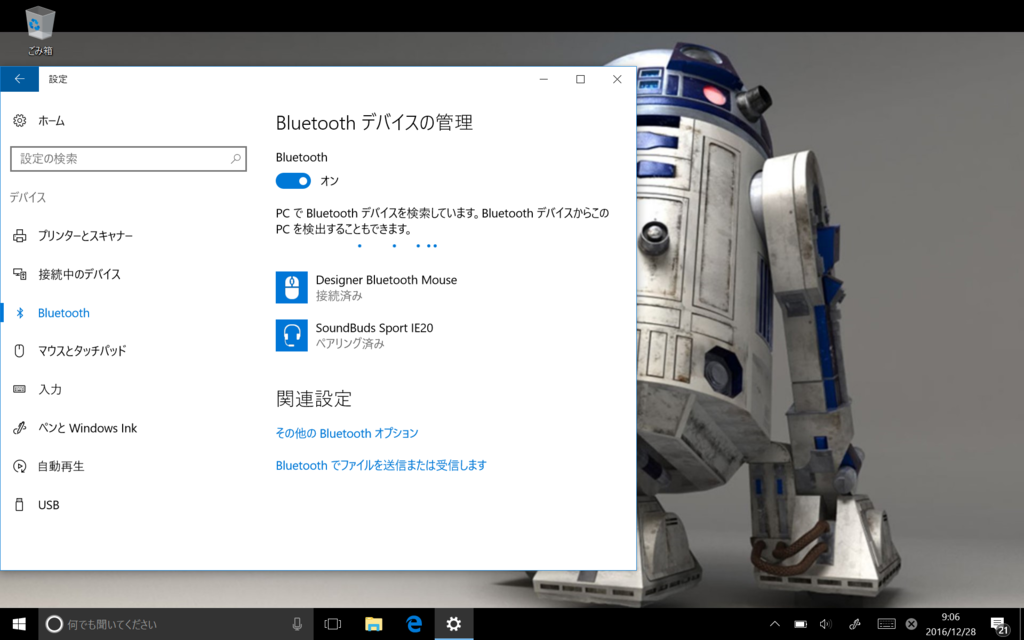The width and height of the screenshot is (1024, 640).
Task: Open Bluetooth でファイルを送信または受信します link
Action: tap(381, 465)
